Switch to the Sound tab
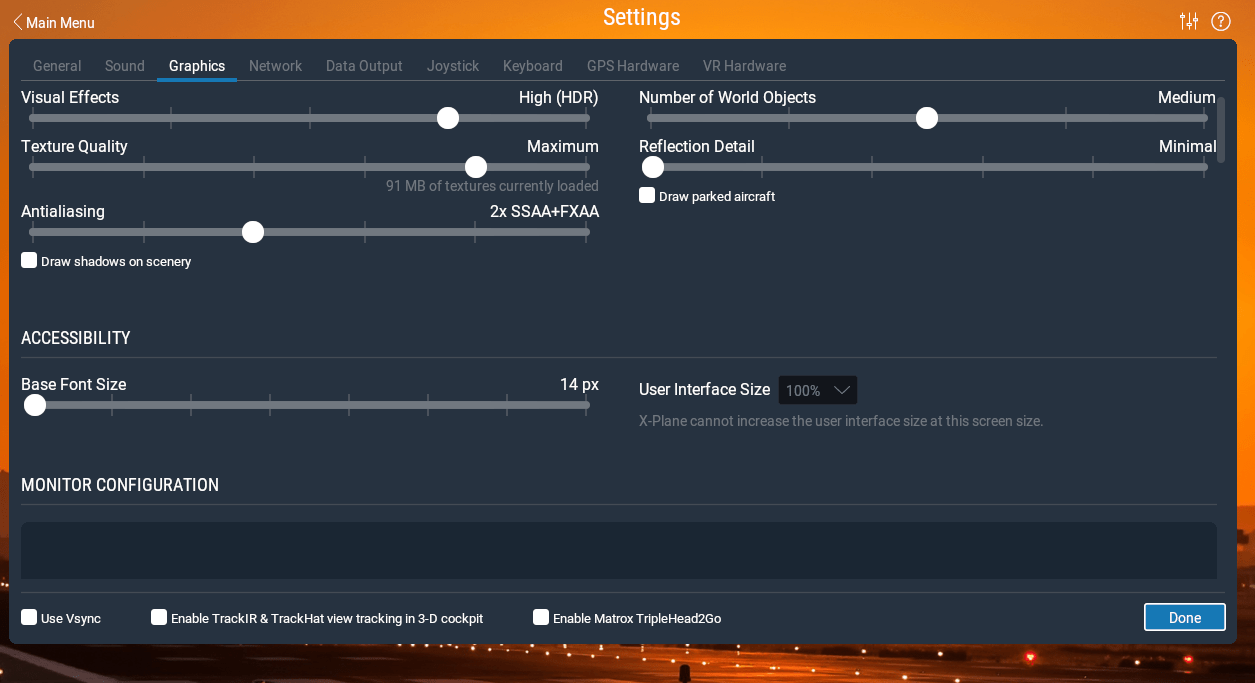1255x683 pixels. pos(124,65)
